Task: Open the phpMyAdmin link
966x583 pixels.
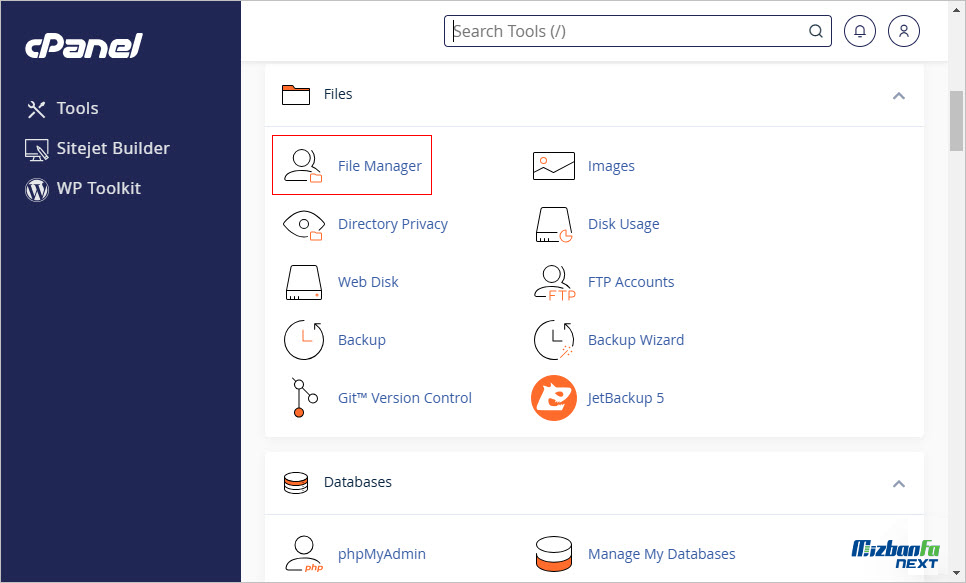Action: pos(381,553)
